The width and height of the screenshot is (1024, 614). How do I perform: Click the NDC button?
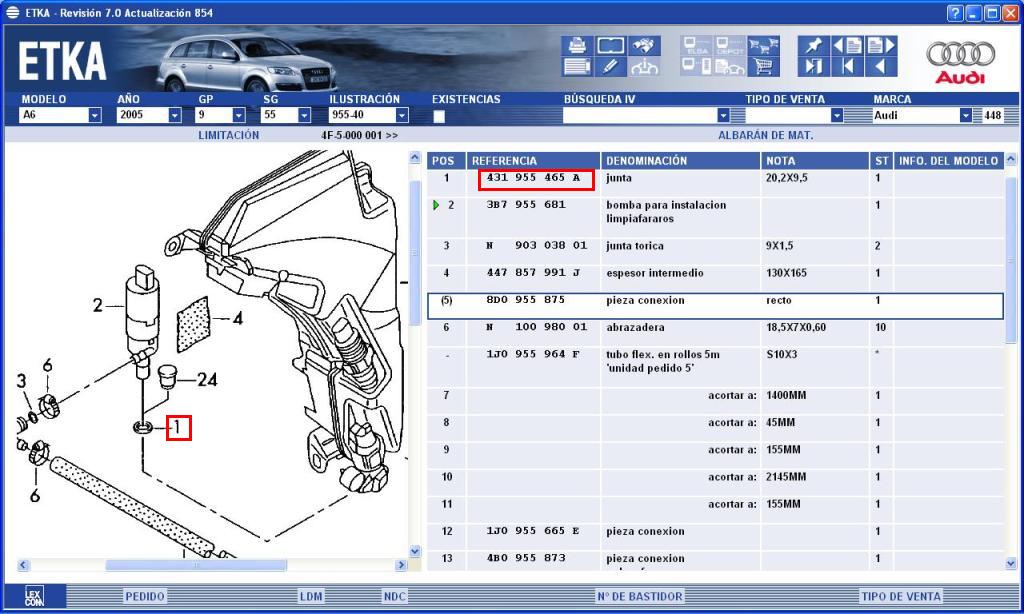[x=394, y=596]
